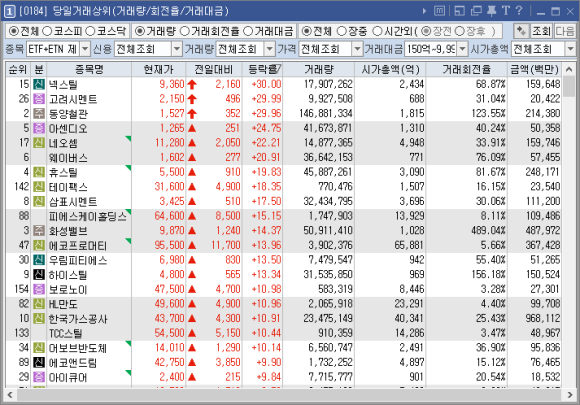580x405 pixels.
Task: Pin the window with pushpin icon
Action: click(x=492, y=11)
